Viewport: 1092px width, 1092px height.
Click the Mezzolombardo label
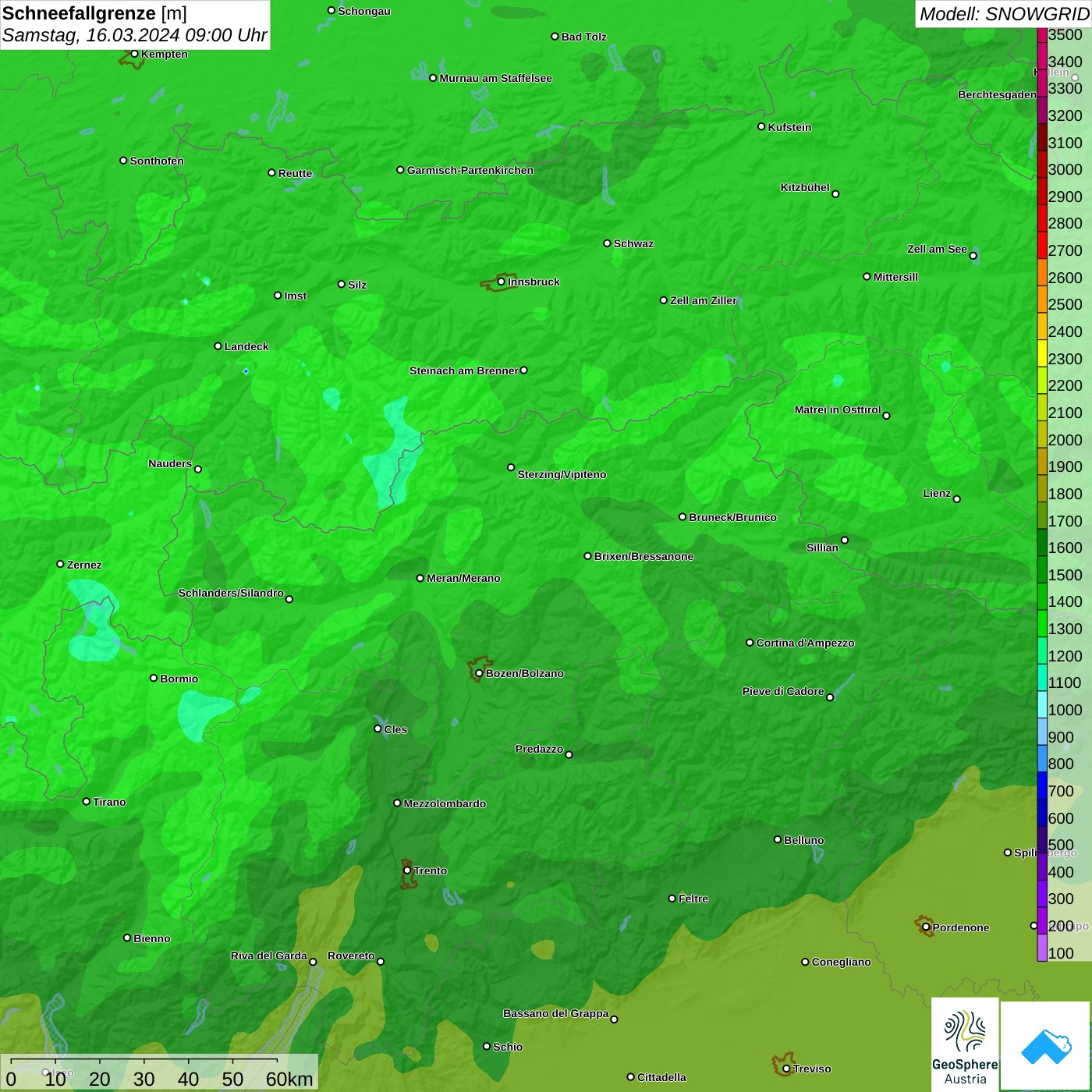[x=445, y=803]
